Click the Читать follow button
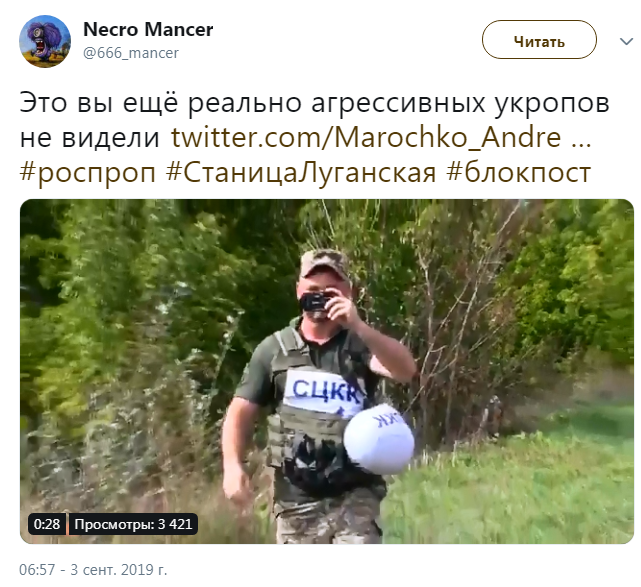Viewport: 641px width, 587px height. pos(539,40)
